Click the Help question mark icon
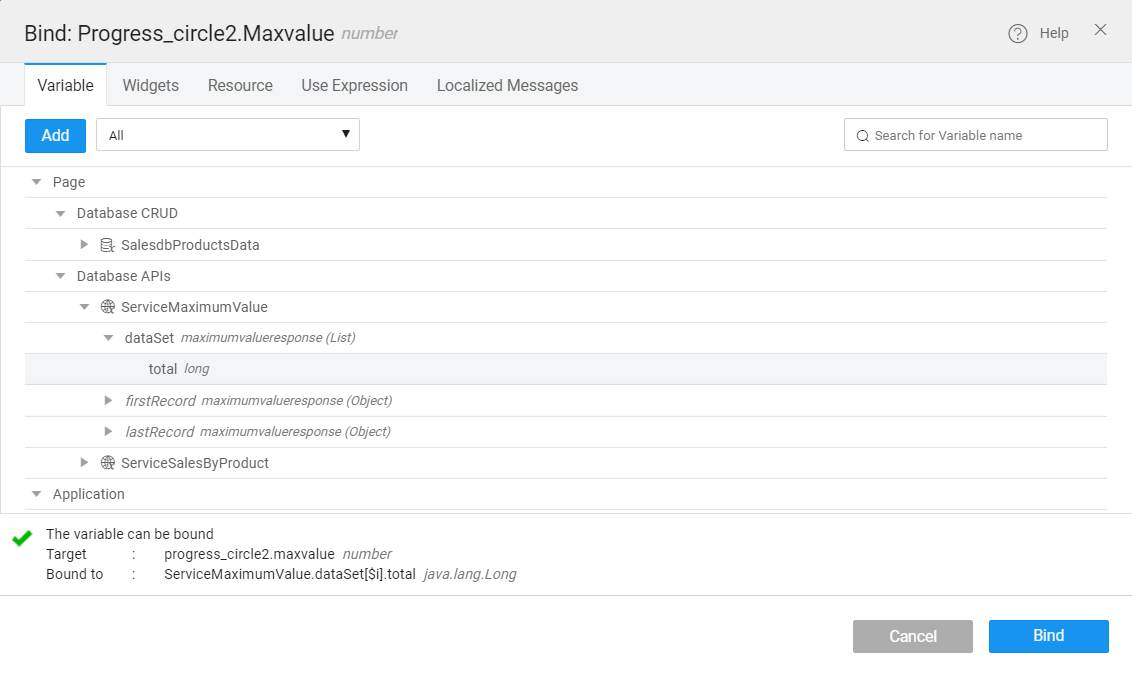The image size is (1132, 677). [x=1018, y=34]
